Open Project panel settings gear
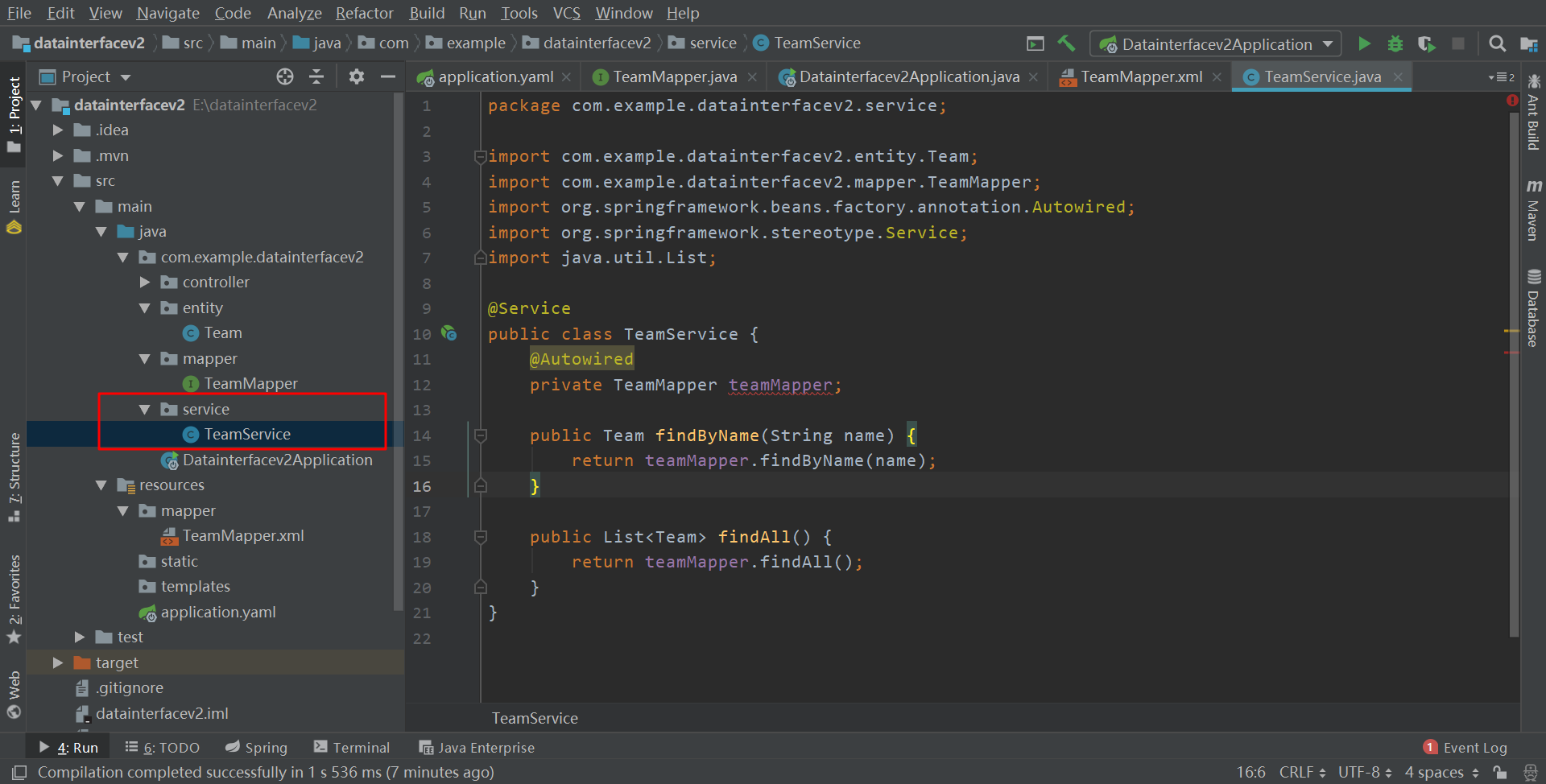This screenshot has height=784, width=1546. point(357,76)
